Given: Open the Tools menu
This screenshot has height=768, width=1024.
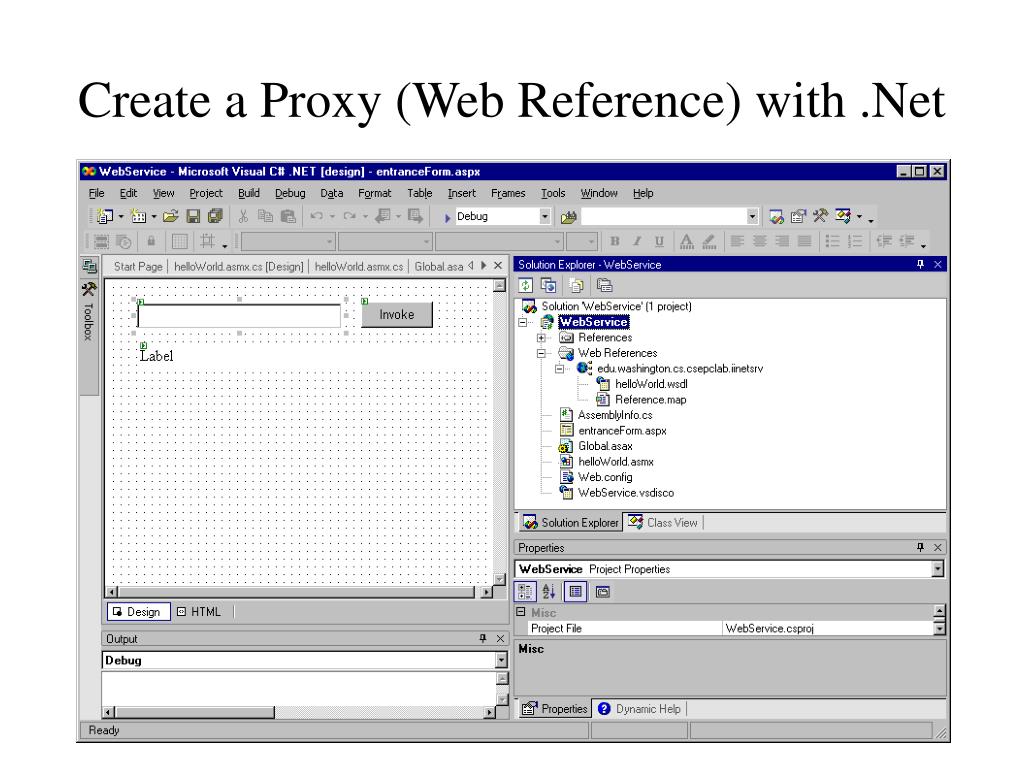Looking at the screenshot, I should click(552, 193).
